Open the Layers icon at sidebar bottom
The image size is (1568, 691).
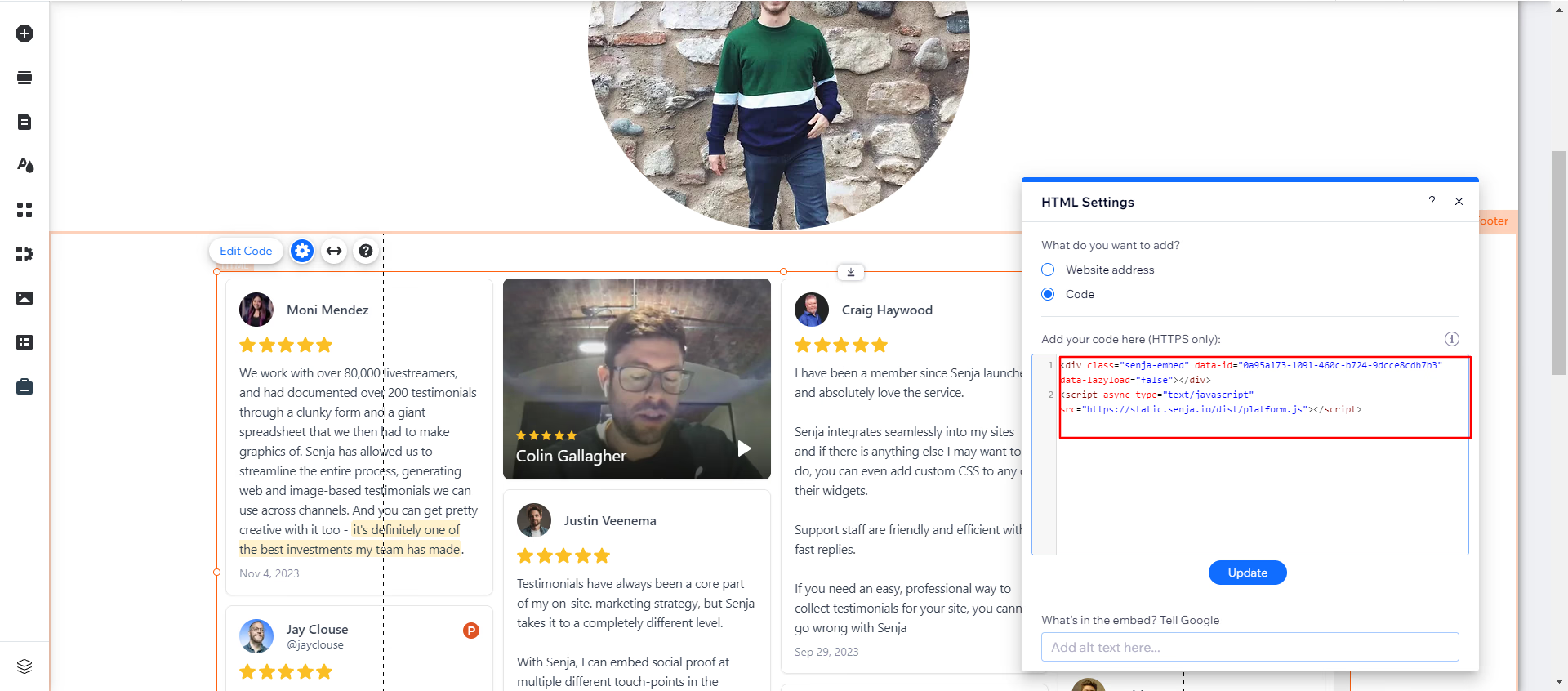coord(24,666)
